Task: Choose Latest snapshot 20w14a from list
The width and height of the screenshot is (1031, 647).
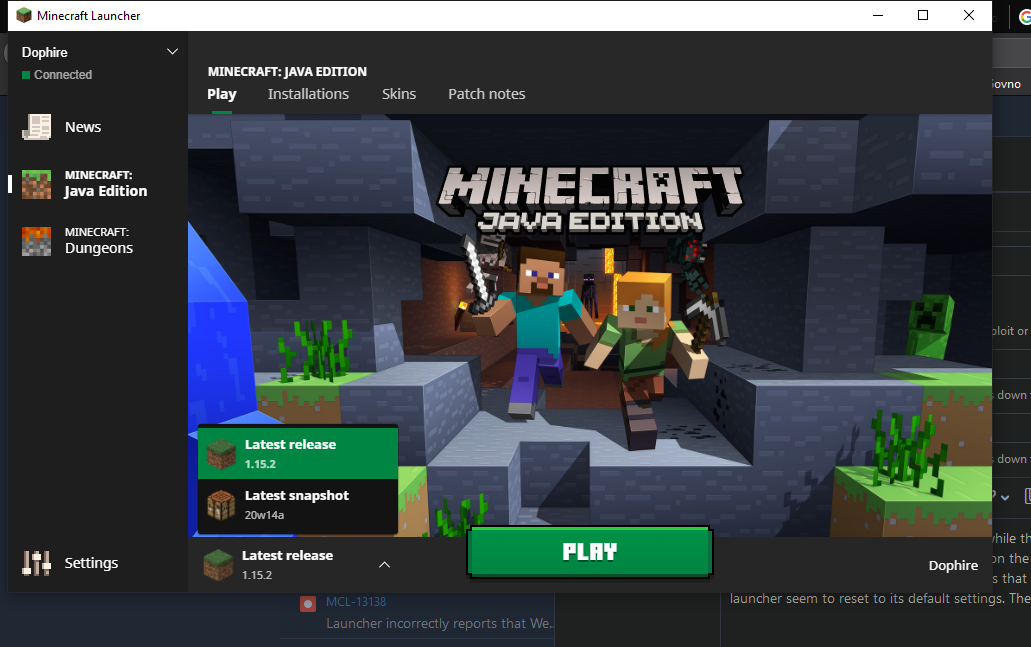Action: pos(298,505)
